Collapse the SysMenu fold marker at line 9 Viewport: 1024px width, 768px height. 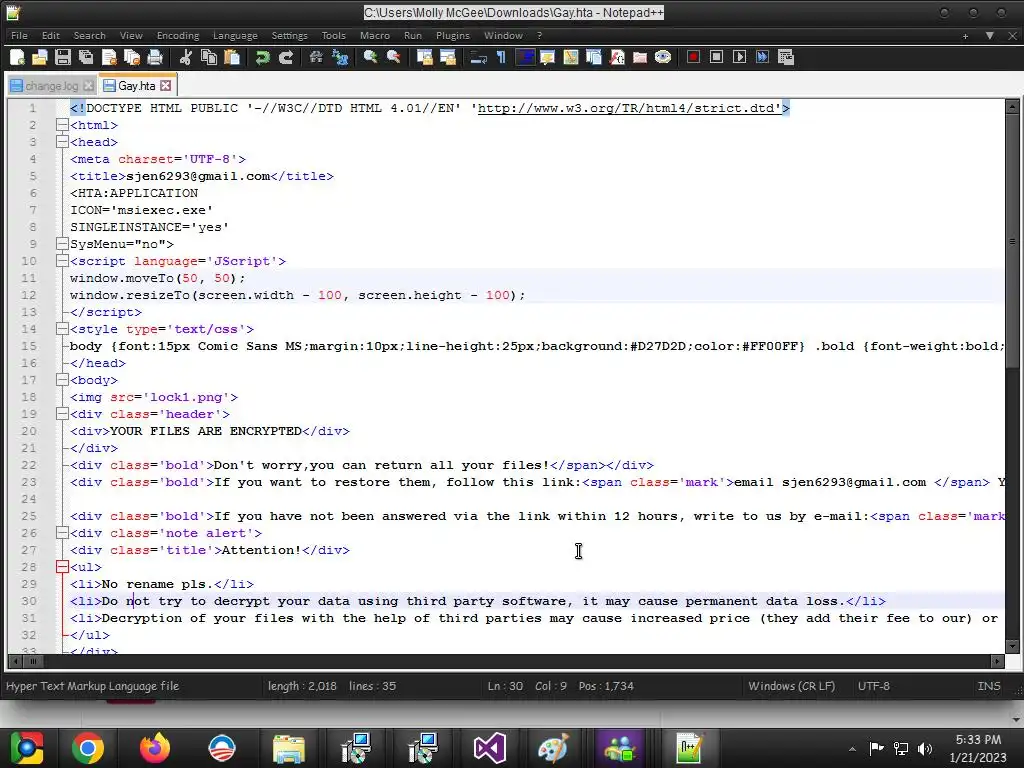62,244
